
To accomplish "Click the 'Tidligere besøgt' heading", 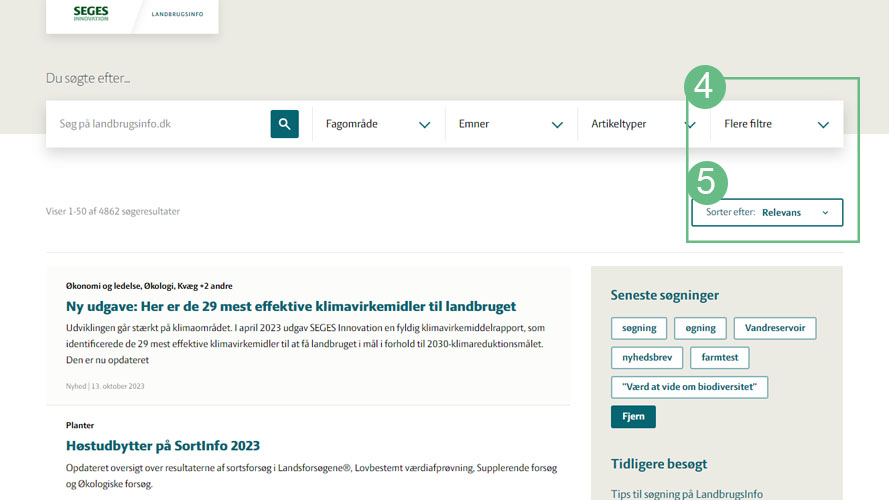I will 659,464.
